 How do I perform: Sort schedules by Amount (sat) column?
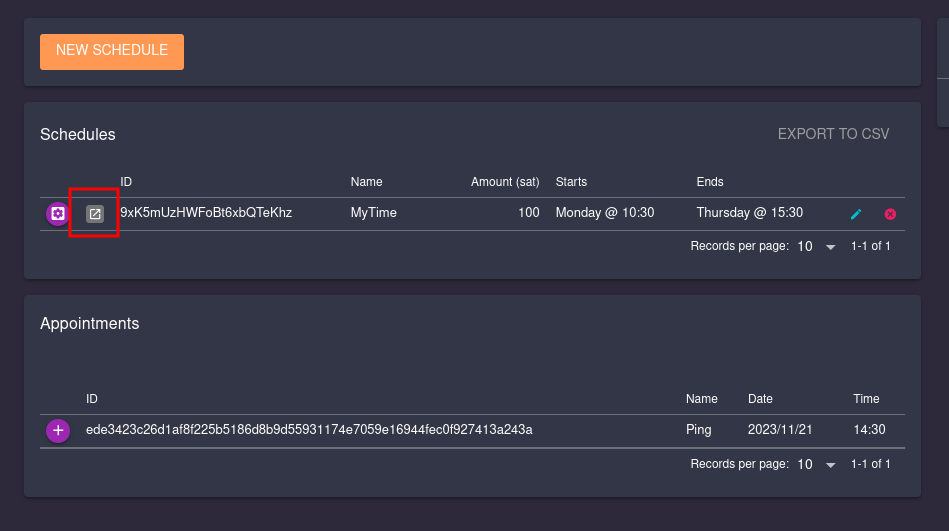(x=505, y=182)
